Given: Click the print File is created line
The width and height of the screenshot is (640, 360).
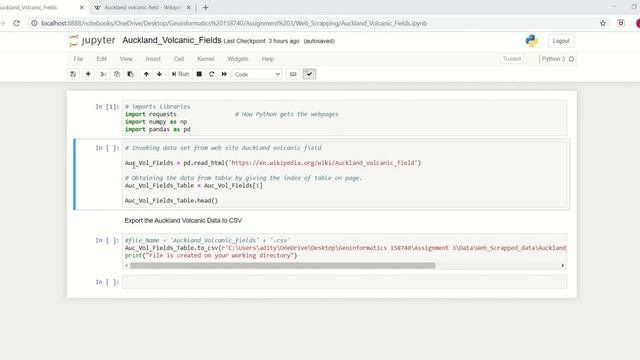Looking at the screenshot, I should [x=211, y=256].
